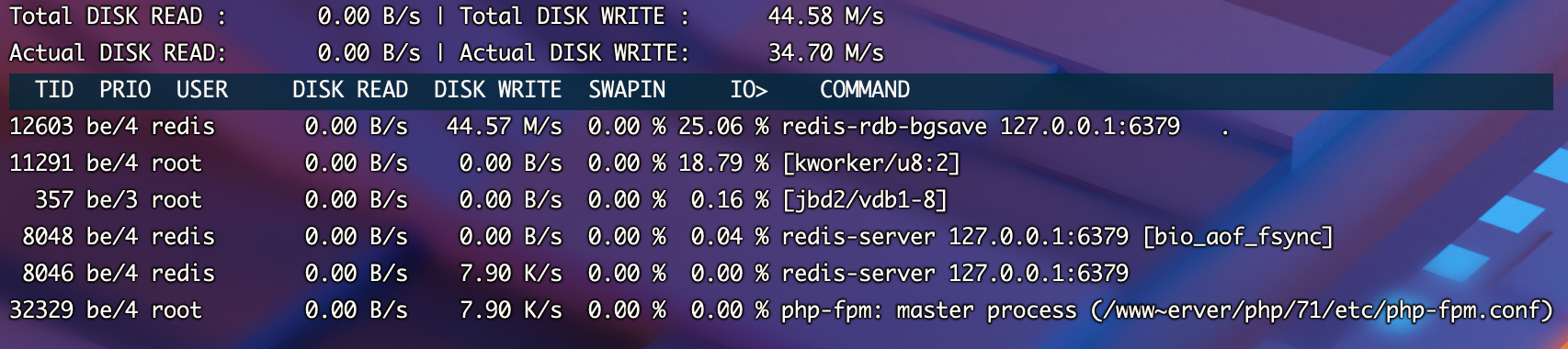Click the 7.90 K/s value on row 32329
This screenshot has width=1568, height=349.
point(511,310)
